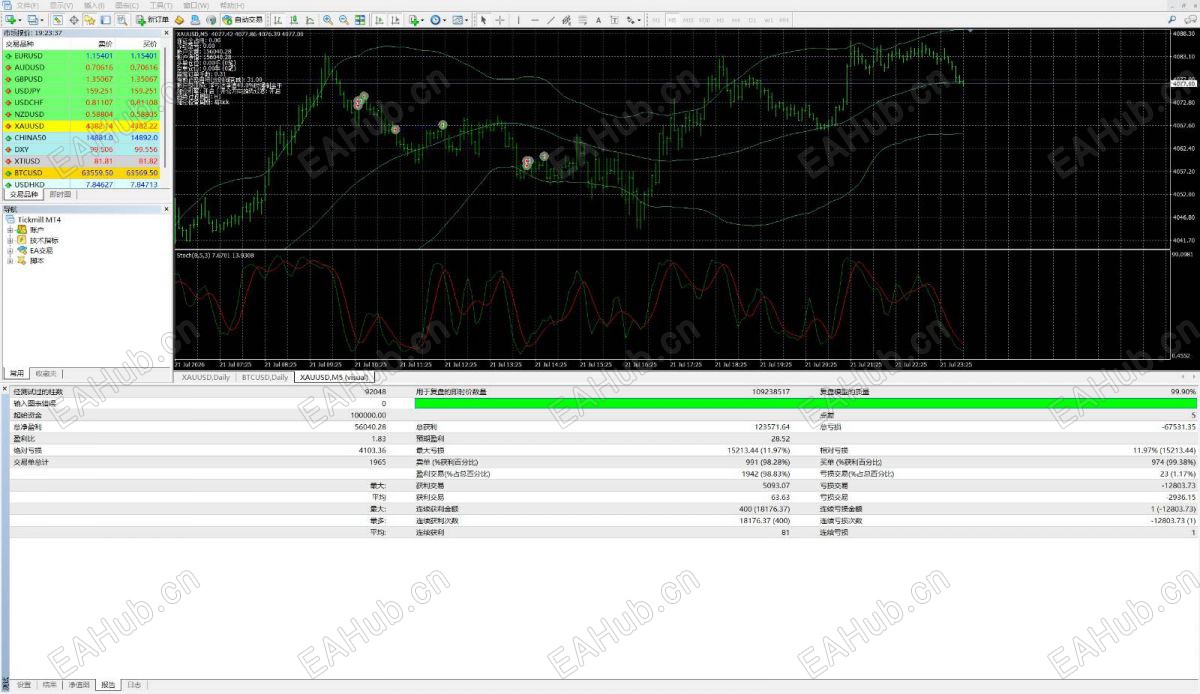Open the periods clock dropdown
This screenshot has height=694, width=1200.
pos(438,20)
